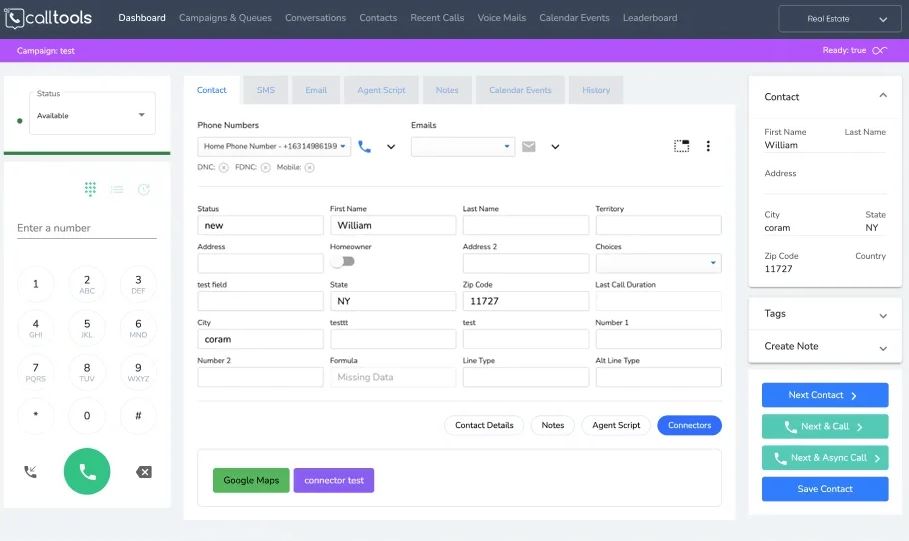The image size is (909, 541).
Task: Open the Dashboard menu item
Action: click(x=142, y=18)
